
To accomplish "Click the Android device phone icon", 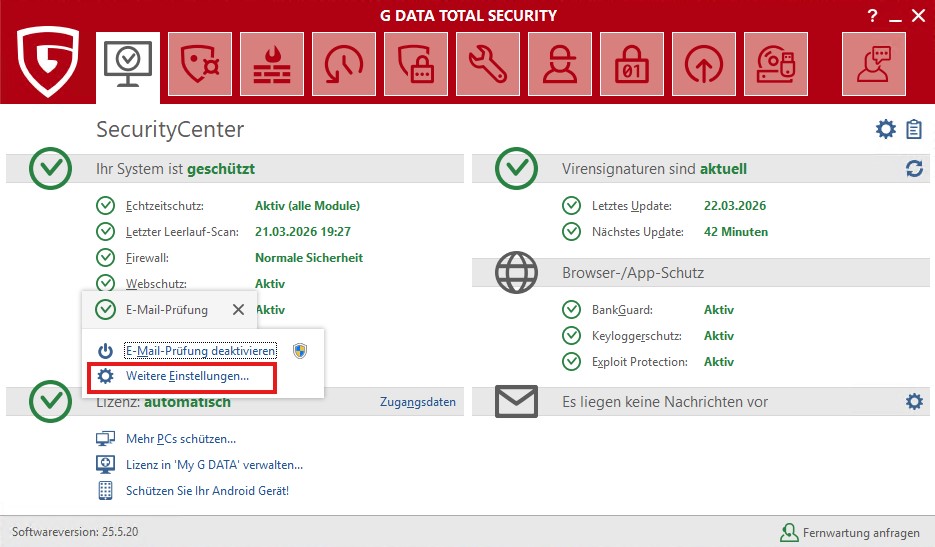I will [106, 490].
